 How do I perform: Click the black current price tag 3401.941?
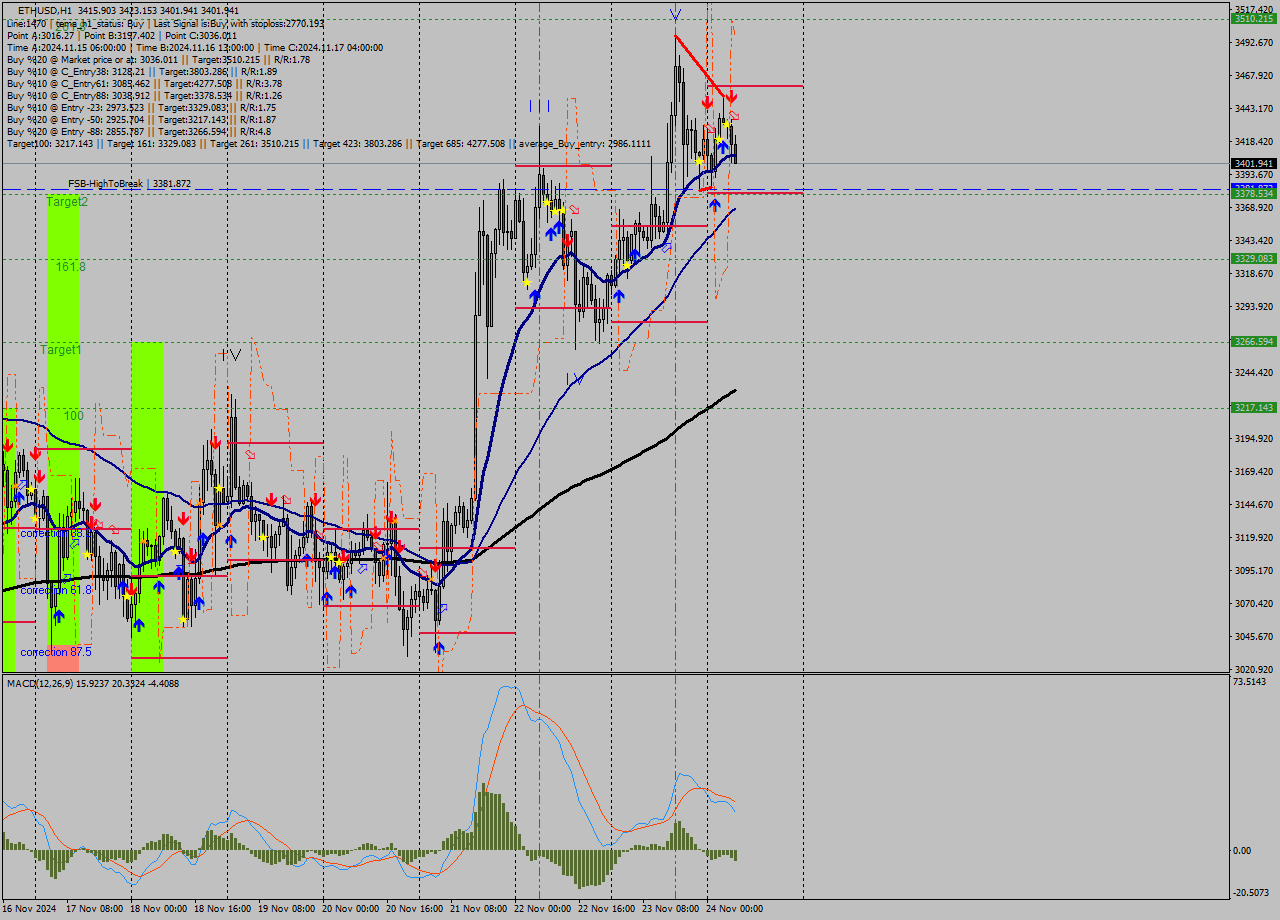(1253, 160)
